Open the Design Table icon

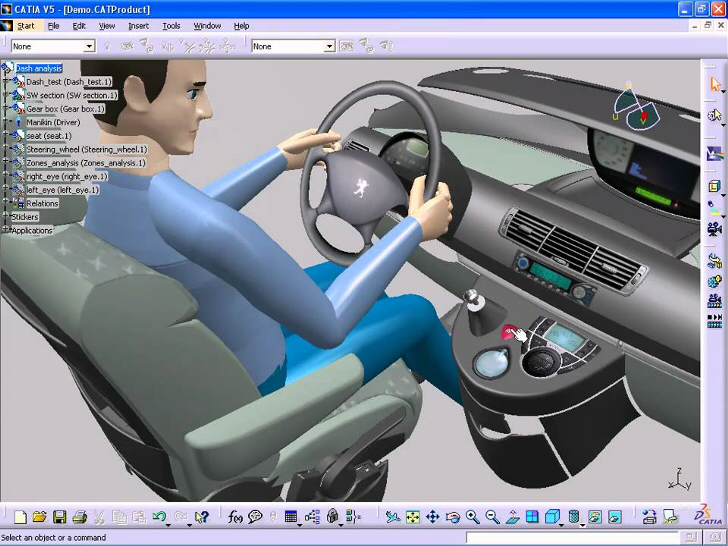(291, 516)
